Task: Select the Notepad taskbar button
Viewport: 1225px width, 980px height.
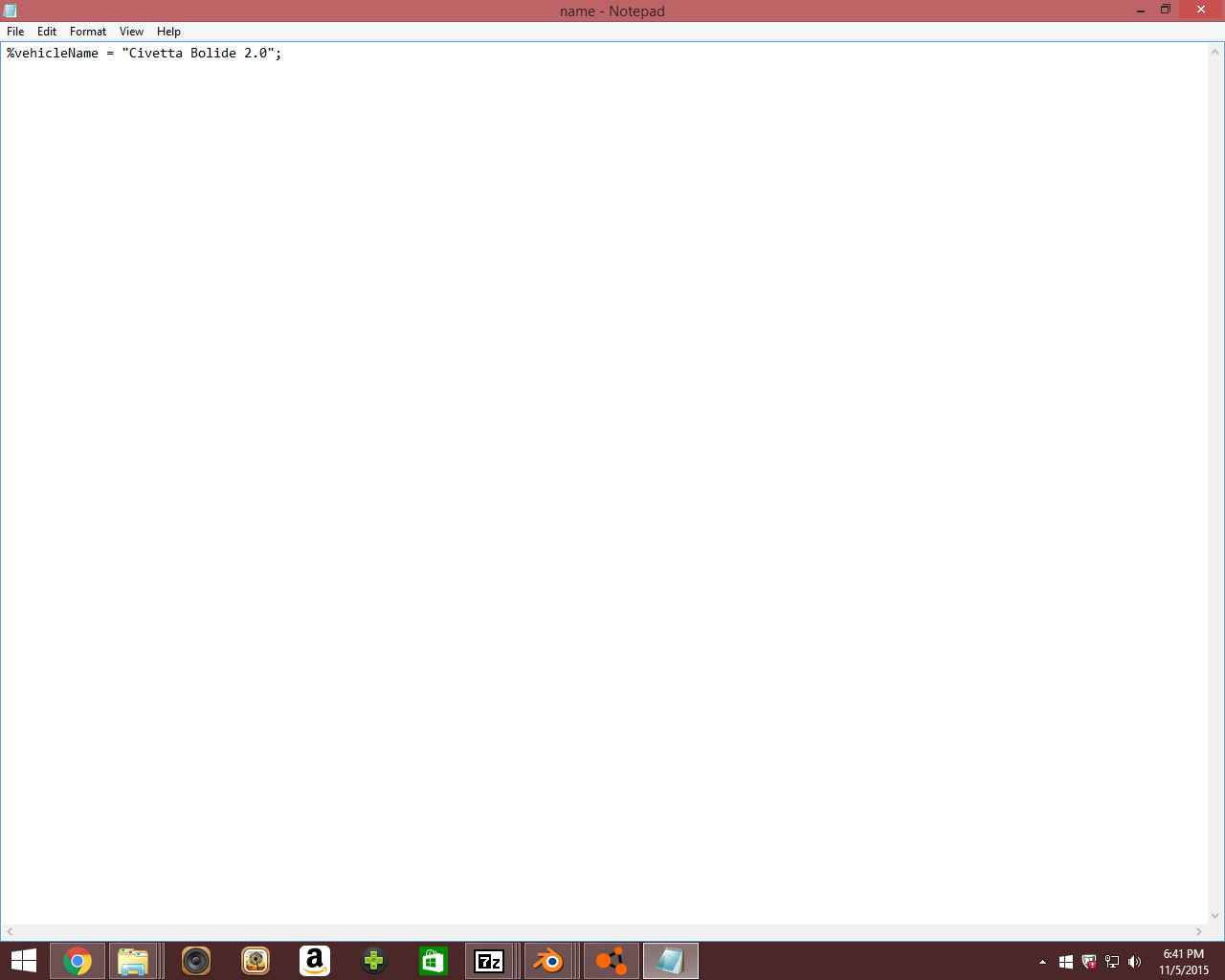Action: coord(671,961)
